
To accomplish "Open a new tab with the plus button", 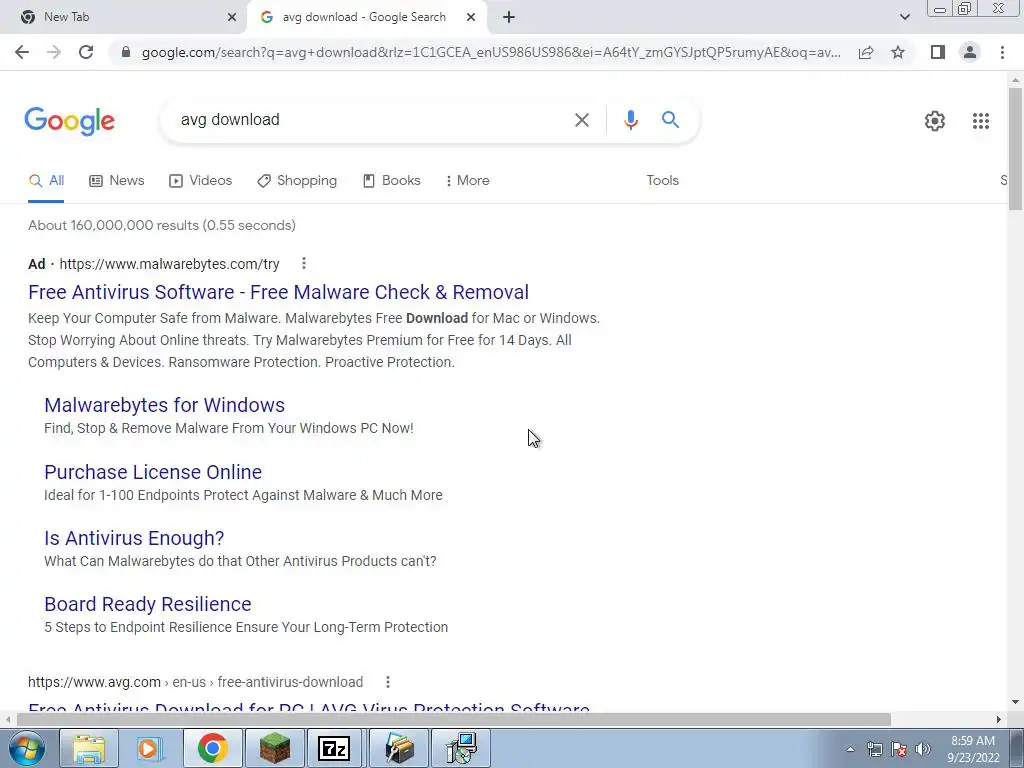I will pyautogui.click(x=509, y=18).
